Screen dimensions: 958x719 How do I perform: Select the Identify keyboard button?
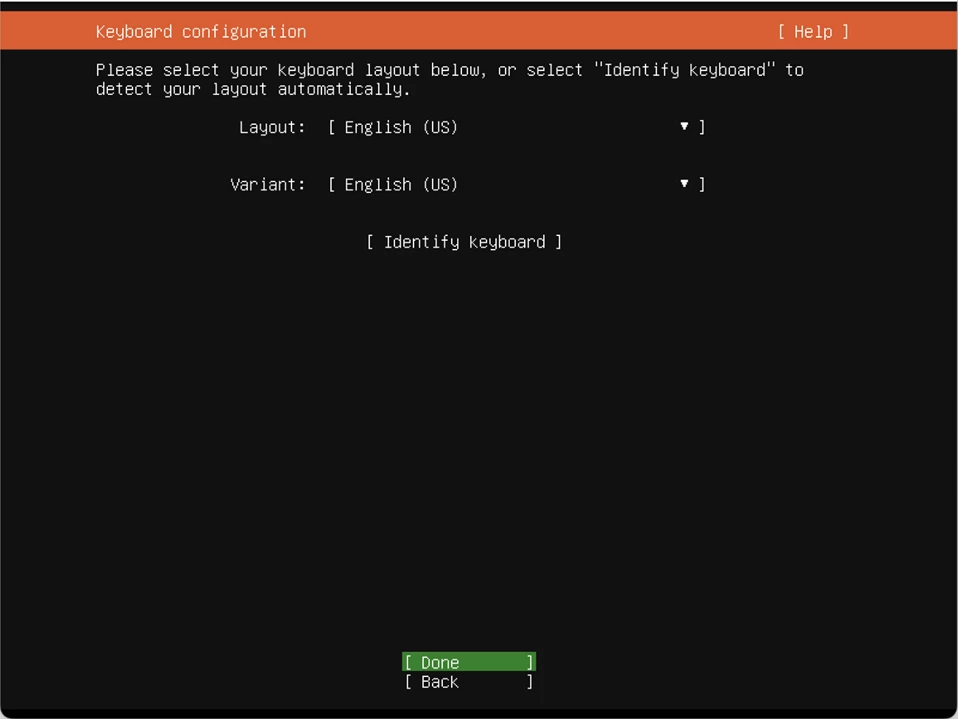click(464, 242)
